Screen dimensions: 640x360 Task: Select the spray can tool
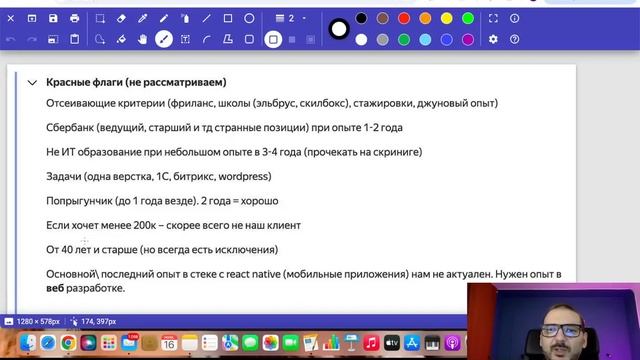click(185, 18)
